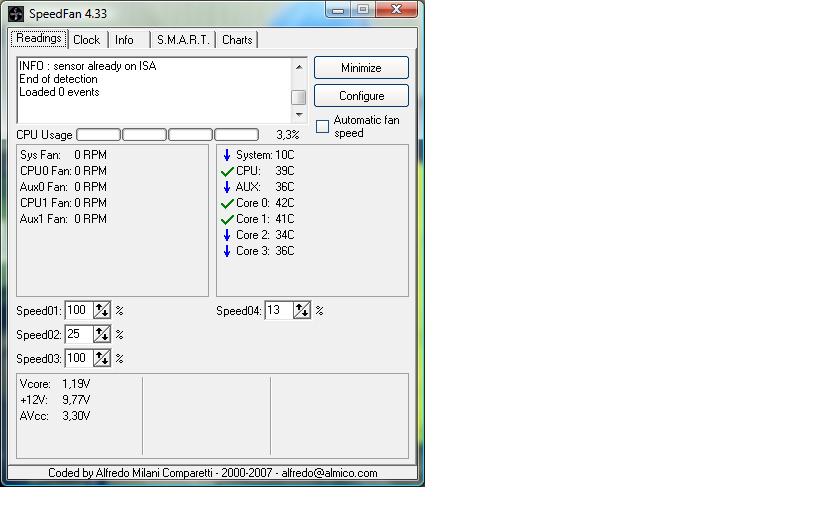Viewport: 840px width, 525px height.
Task: Select the blue down arrow beside Core 3
Action: (x=227, y=251)
